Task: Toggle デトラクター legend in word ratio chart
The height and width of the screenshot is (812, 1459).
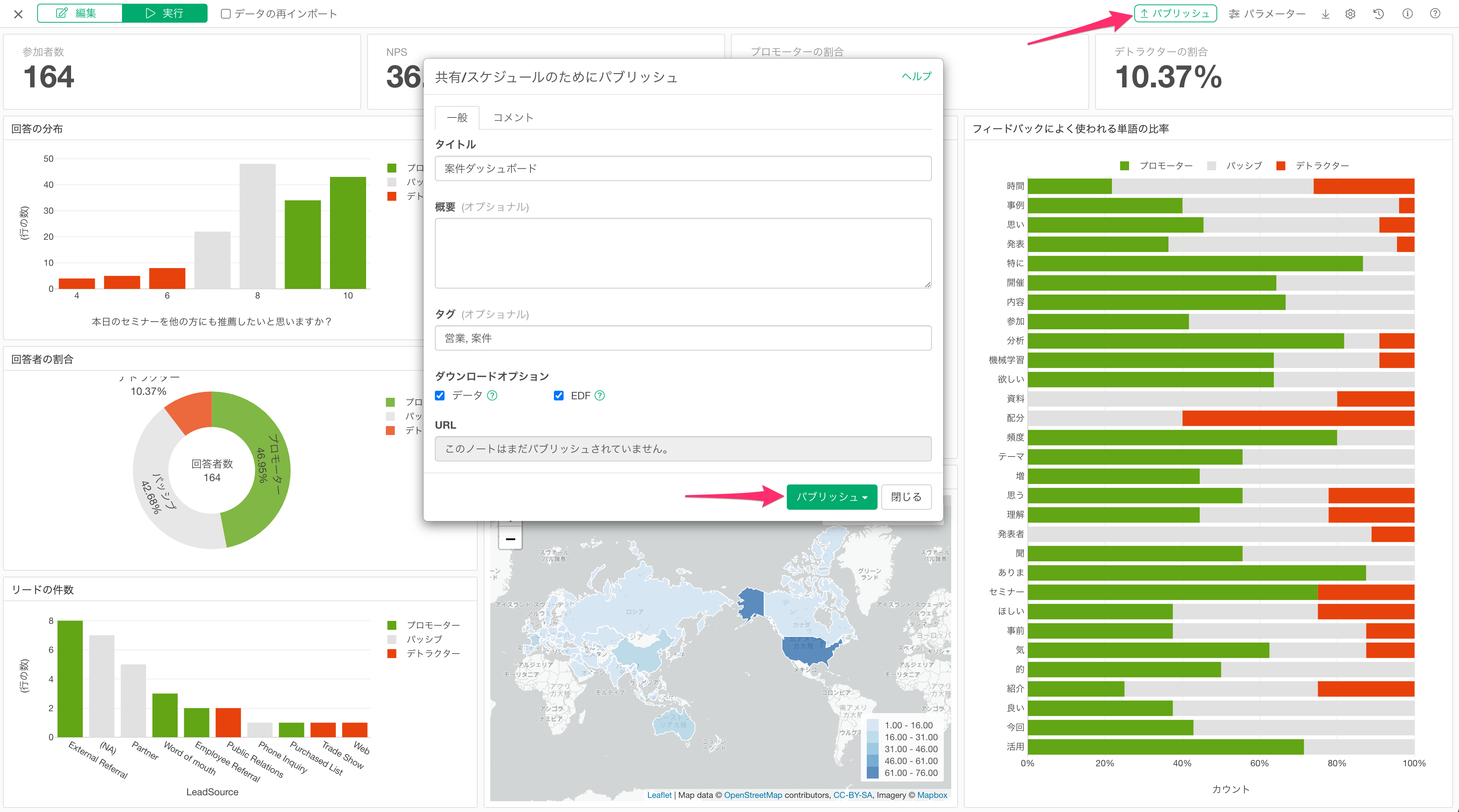Action: pos(1312,165)
